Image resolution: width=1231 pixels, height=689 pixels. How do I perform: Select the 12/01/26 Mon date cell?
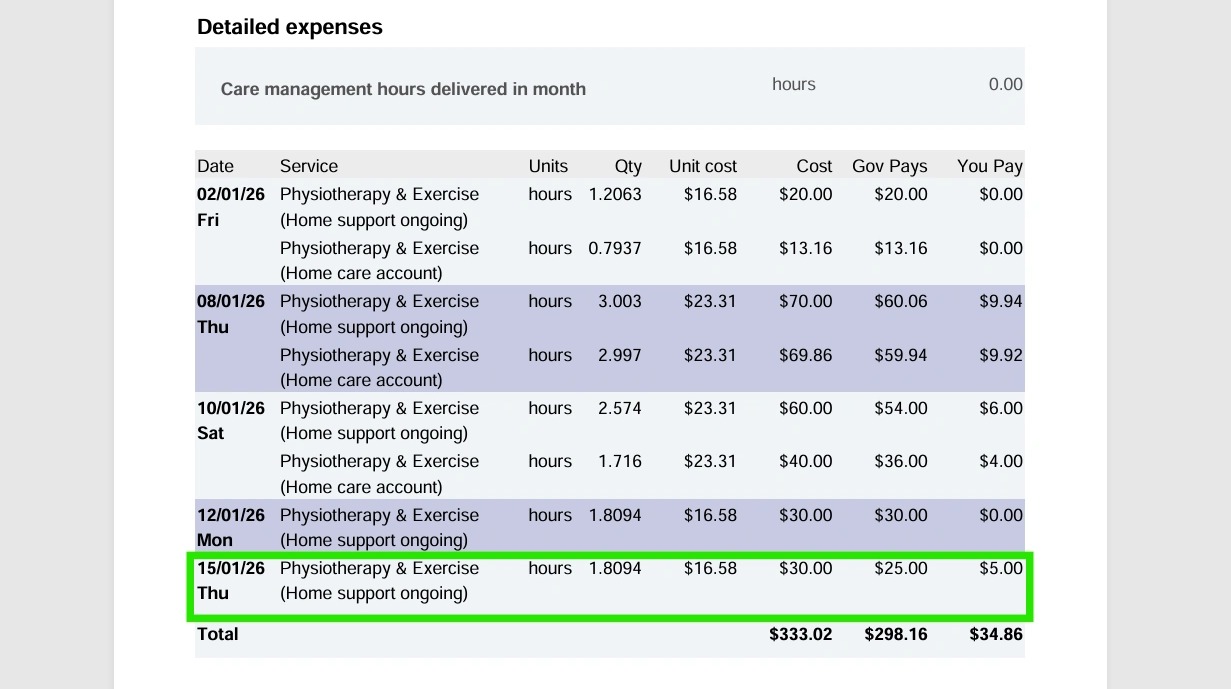tap(230, 528)
